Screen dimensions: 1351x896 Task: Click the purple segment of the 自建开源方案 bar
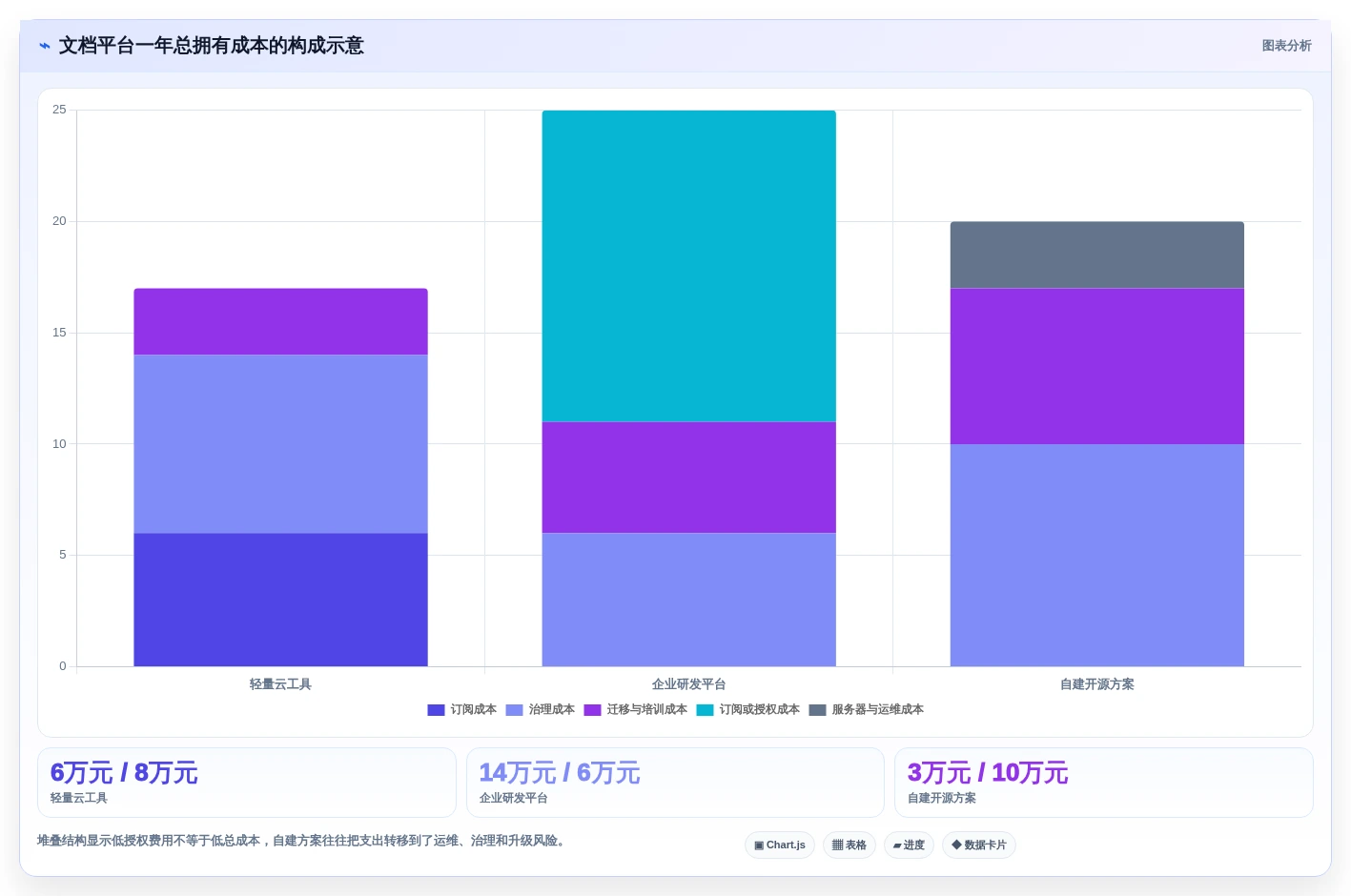pyautogui.click(x=1097, y=366)
